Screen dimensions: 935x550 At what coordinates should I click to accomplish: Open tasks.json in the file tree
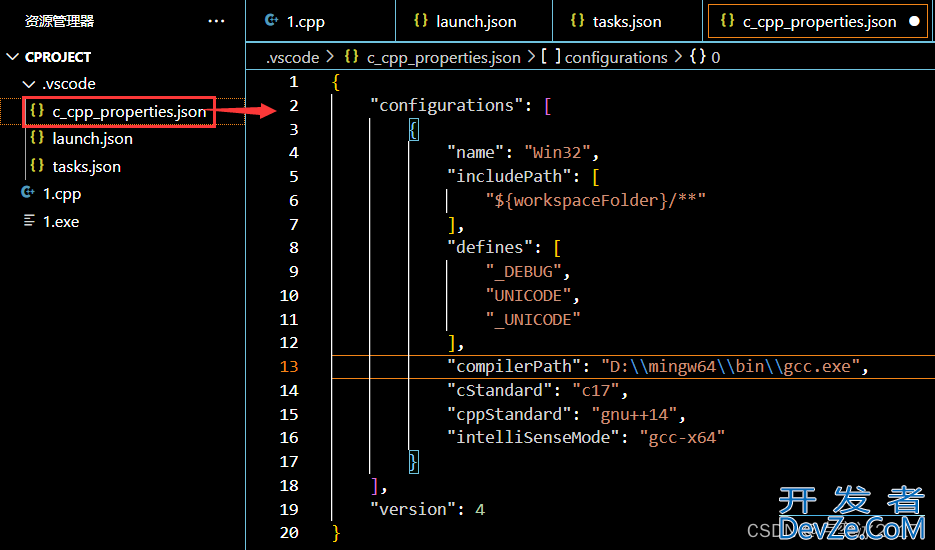(x=86, y=166)
